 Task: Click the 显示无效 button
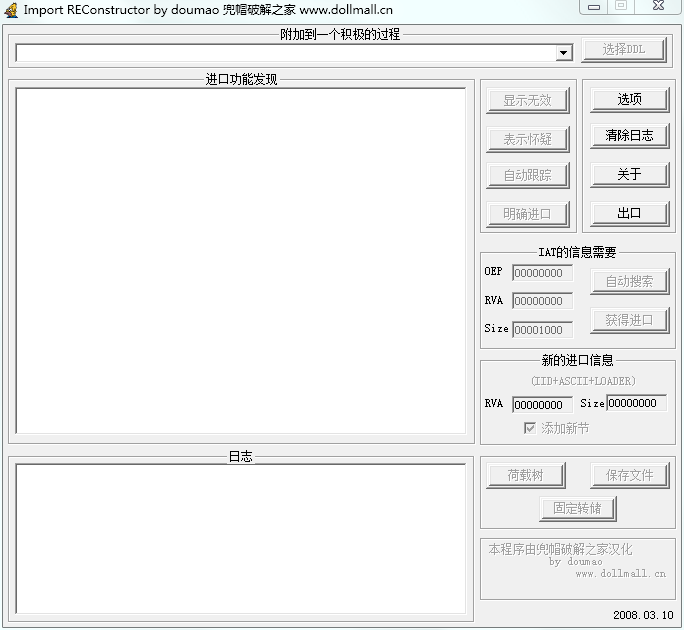(527, 101)
